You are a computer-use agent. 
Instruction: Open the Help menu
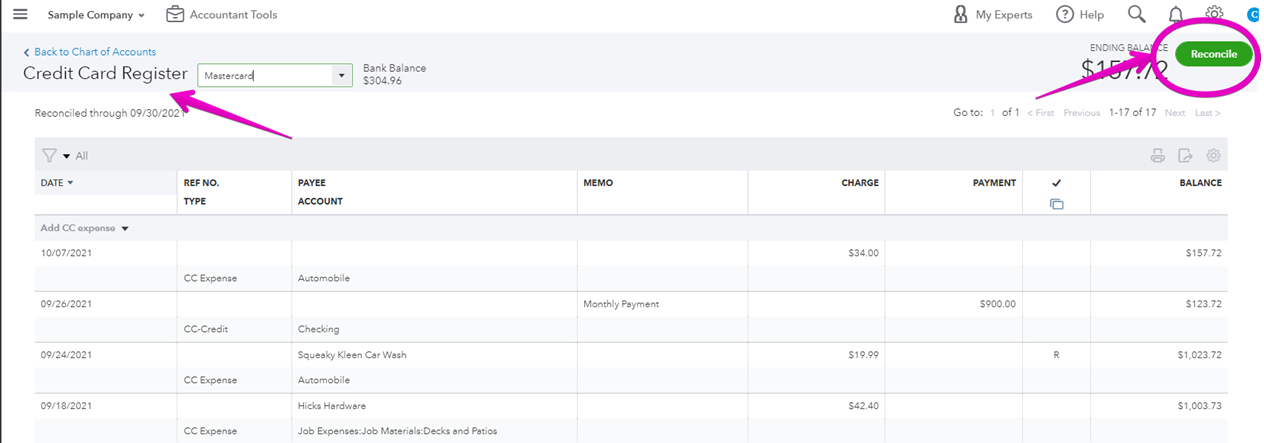pyautogui.click(x=1080, y=15)
